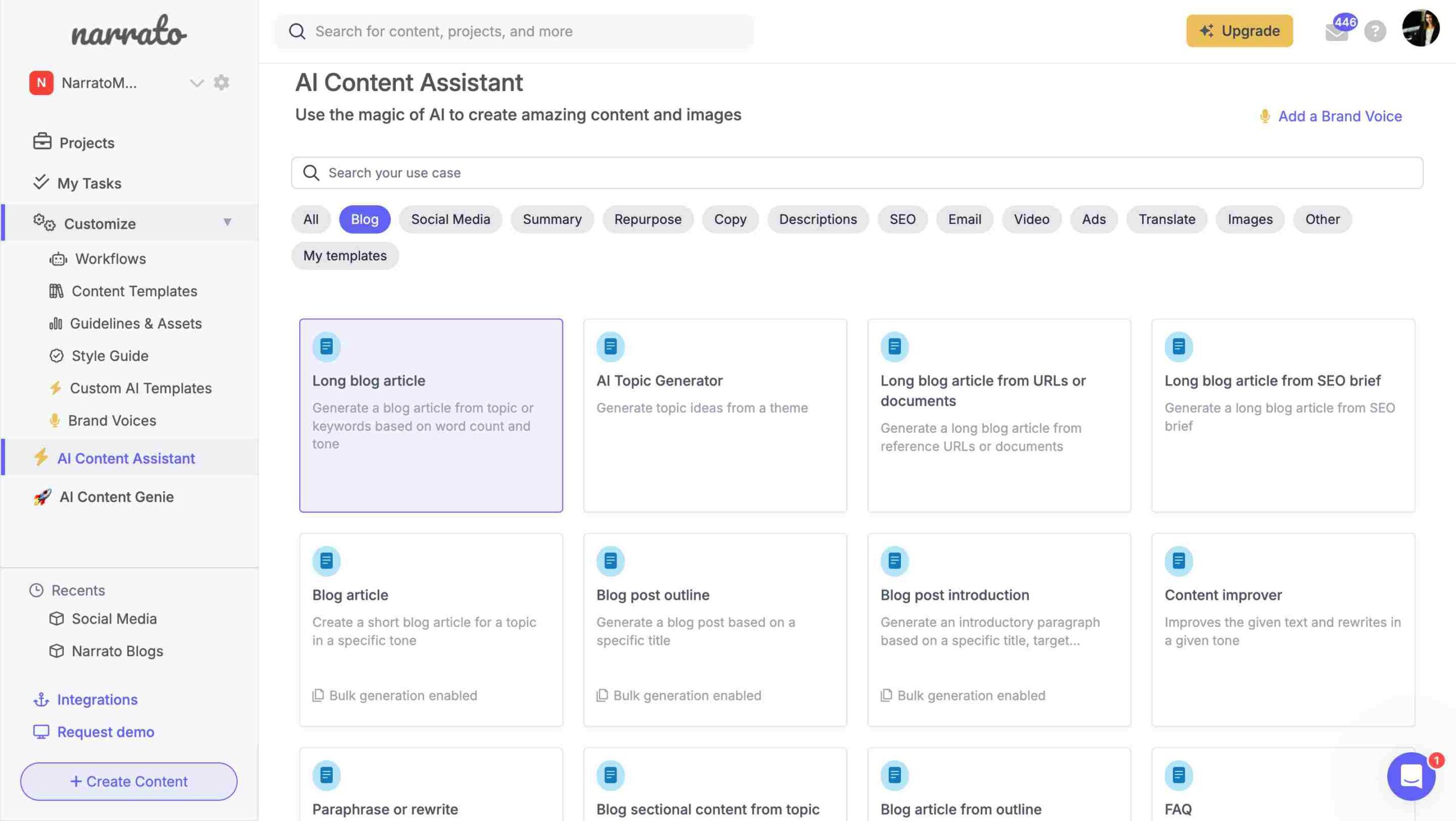Click the Workflows icon in sidebar
Image resolution: width=1456 pixels, height=821 pixels.
click(57, 259)
